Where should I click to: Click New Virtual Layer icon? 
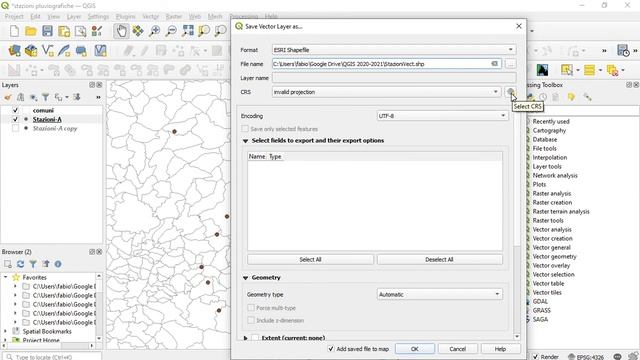pos(100,51)
